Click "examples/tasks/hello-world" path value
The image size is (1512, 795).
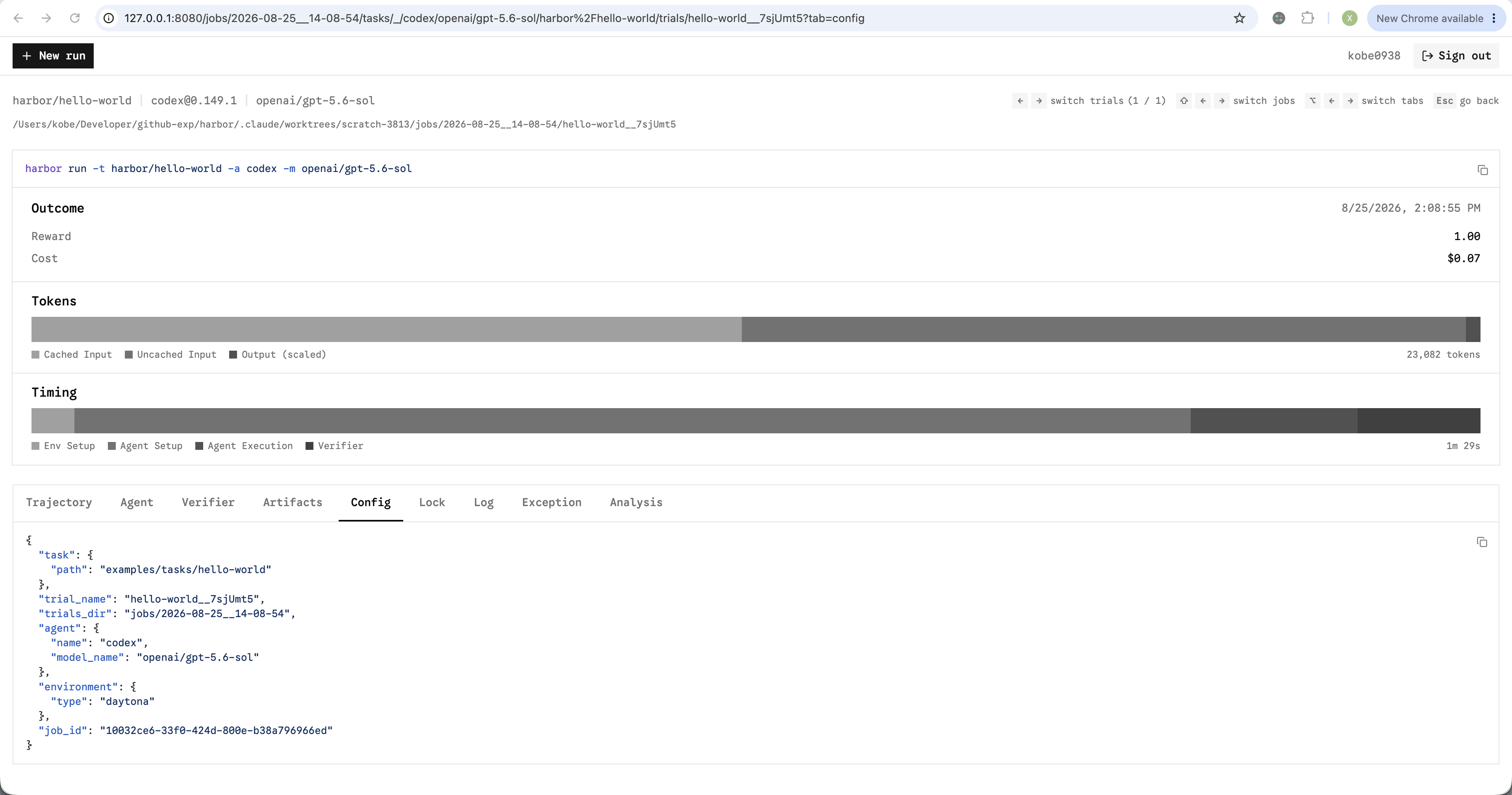pos(185,570)
